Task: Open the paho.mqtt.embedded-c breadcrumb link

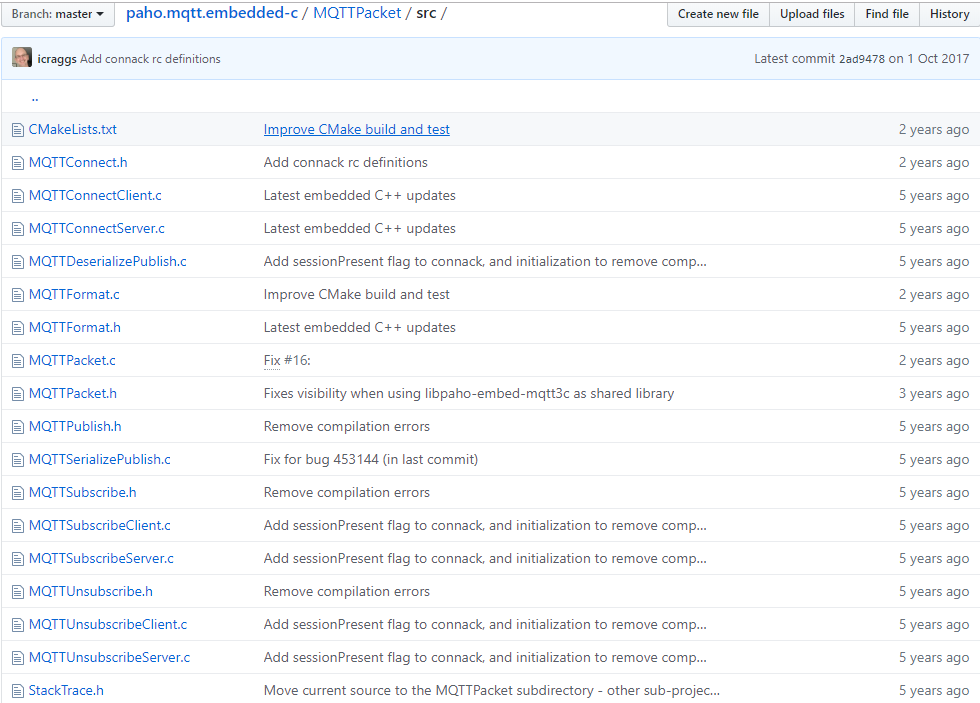Action: (212, 13)
